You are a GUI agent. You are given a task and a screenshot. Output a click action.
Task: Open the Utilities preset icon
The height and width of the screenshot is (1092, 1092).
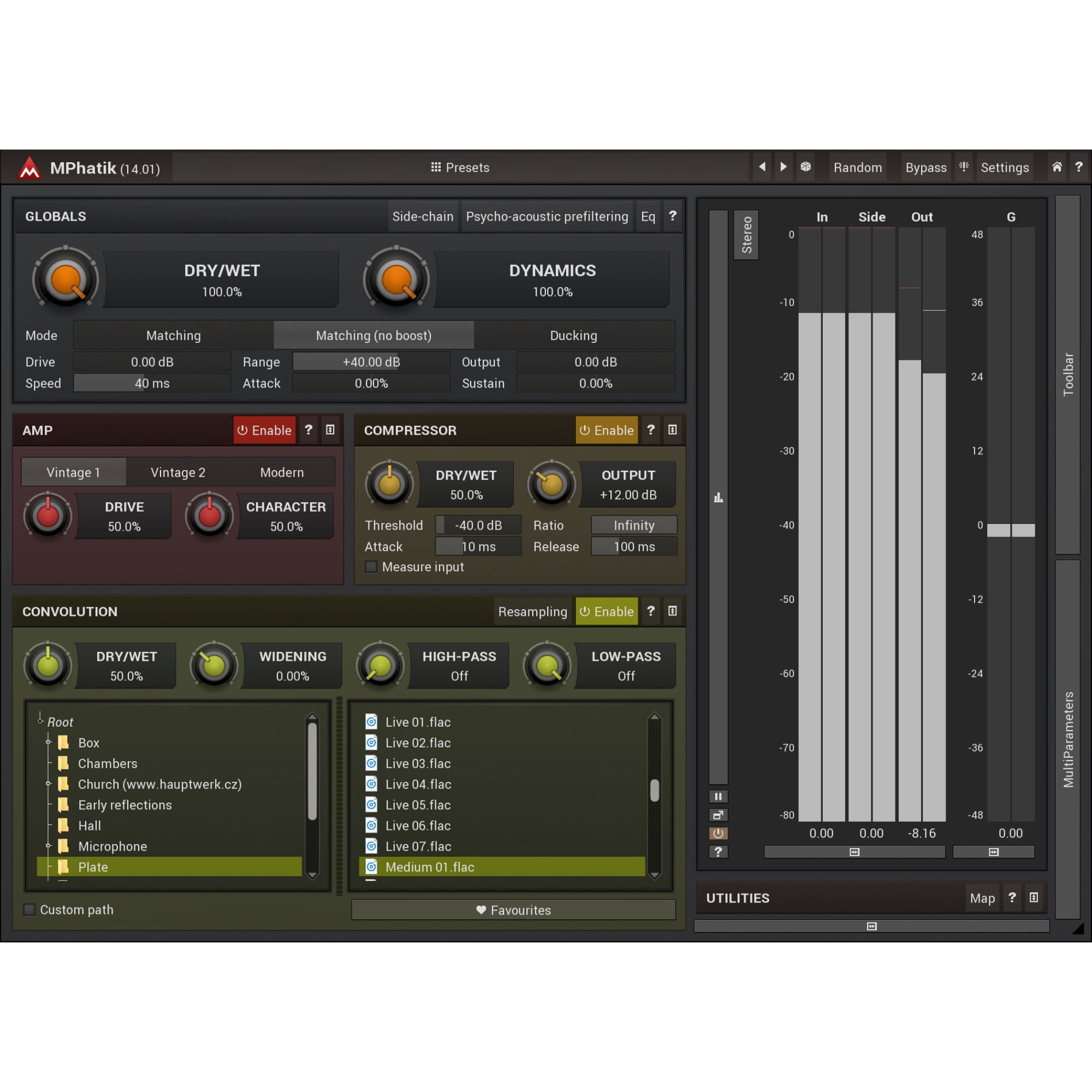pyautogui.click(x=1034, y=898)
